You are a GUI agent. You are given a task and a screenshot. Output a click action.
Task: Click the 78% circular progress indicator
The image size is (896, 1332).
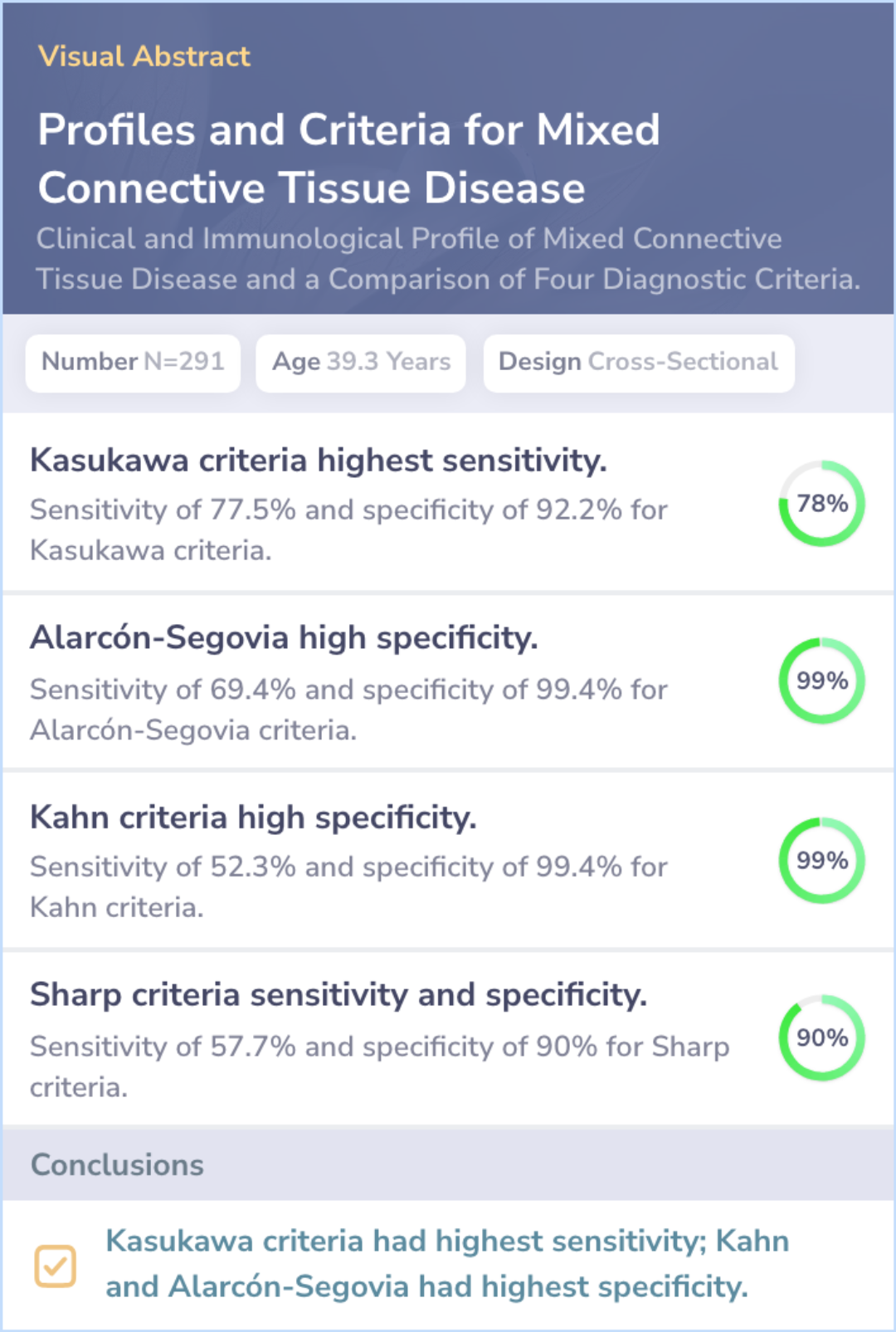pos(821,504)
